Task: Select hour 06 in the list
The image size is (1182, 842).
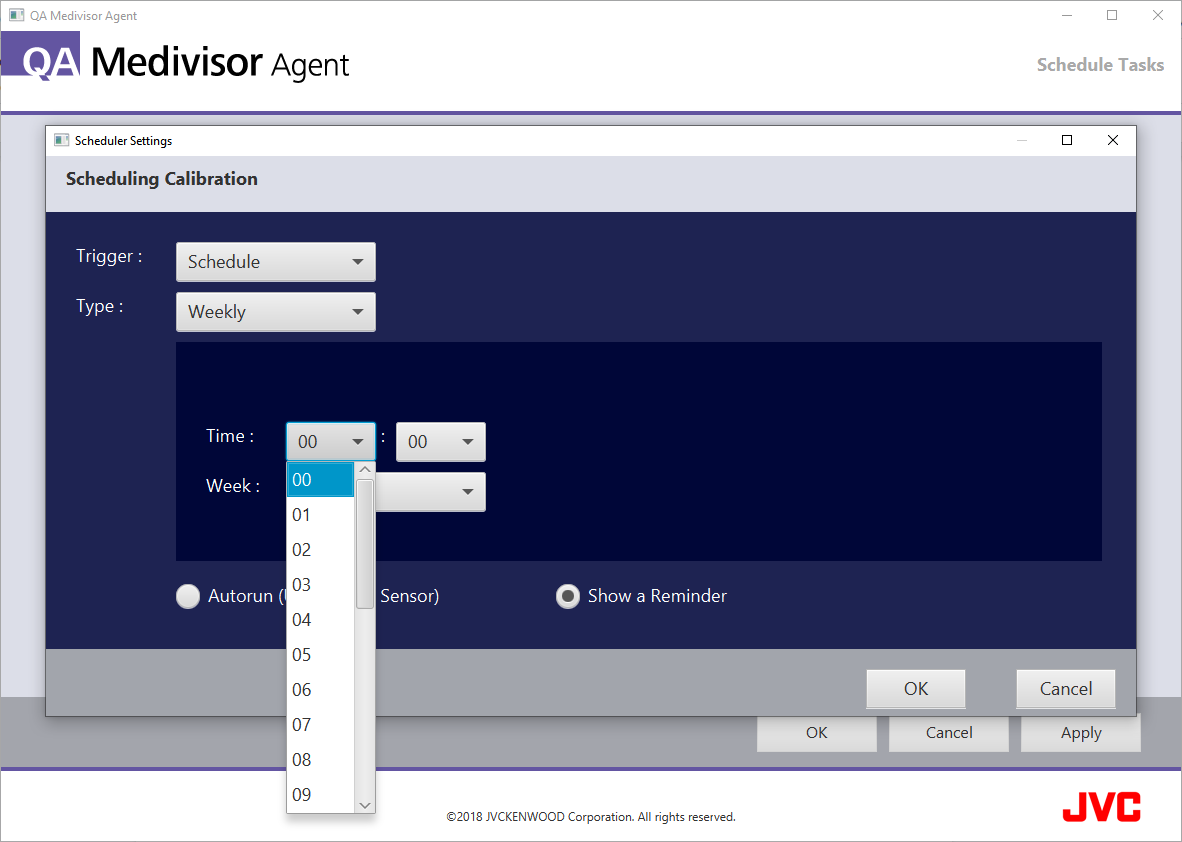Action: tap(320, 690)
